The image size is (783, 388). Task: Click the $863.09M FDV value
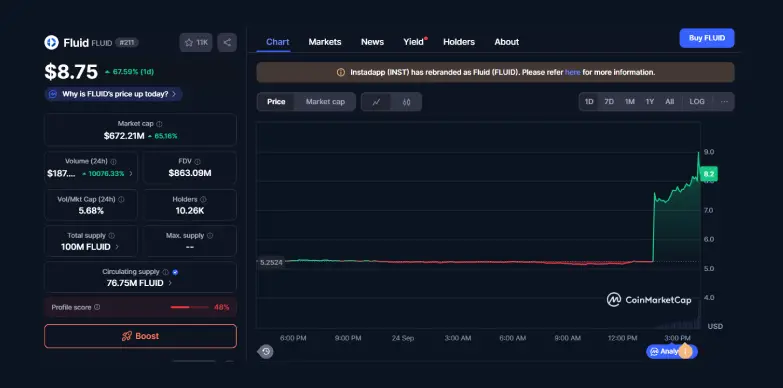(190, 173)
